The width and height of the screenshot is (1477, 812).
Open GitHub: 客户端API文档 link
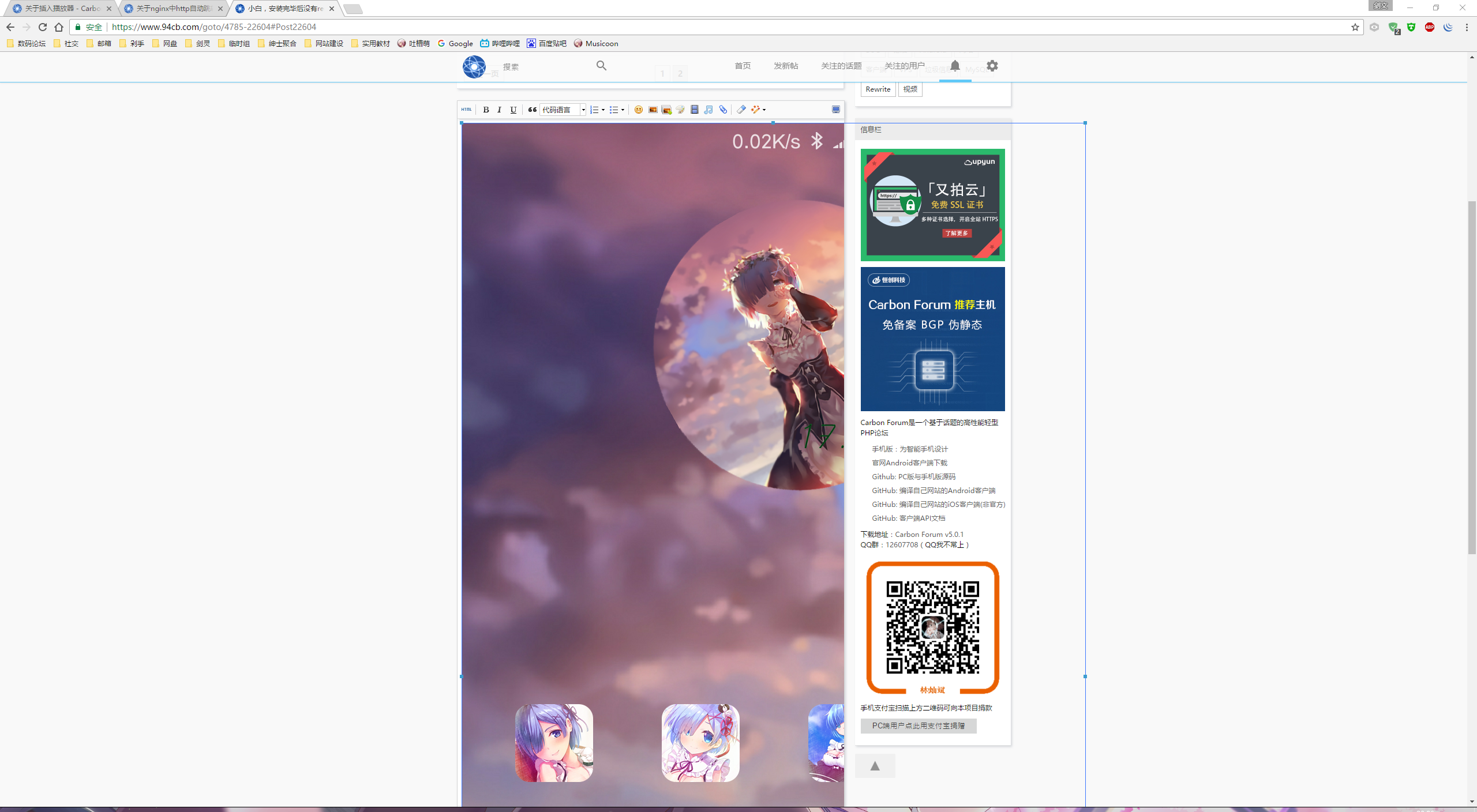coord(908,518)
